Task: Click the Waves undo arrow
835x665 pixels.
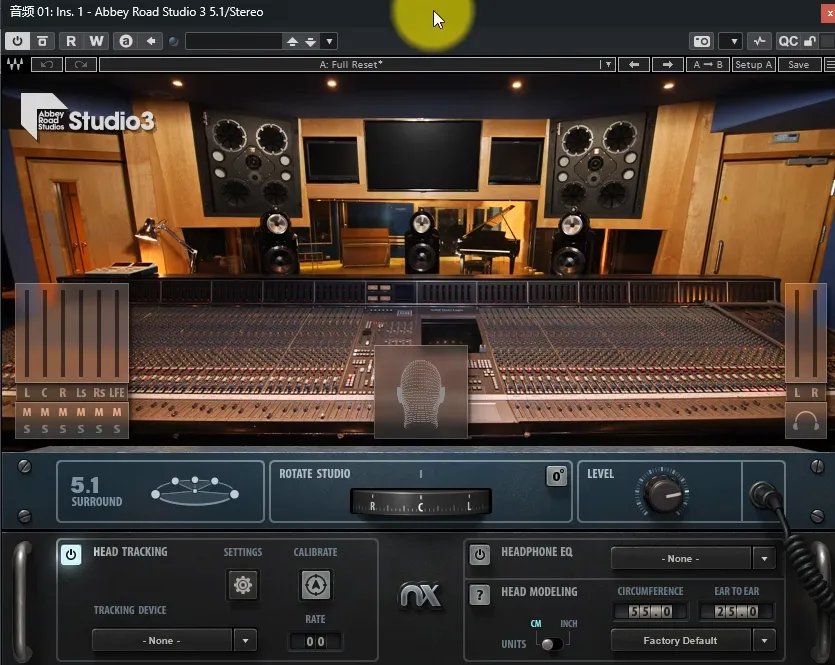Action: [46, 65]
